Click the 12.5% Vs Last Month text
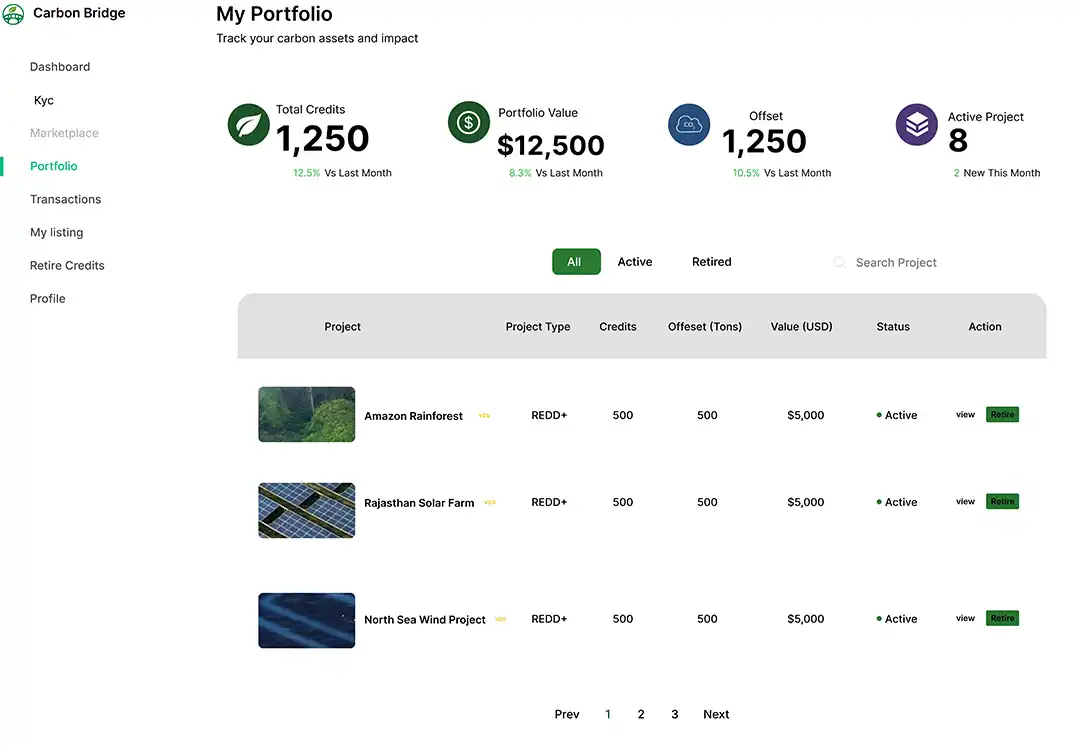The image size is (1082, 746). pyautogui.click(x=342, y=173)
